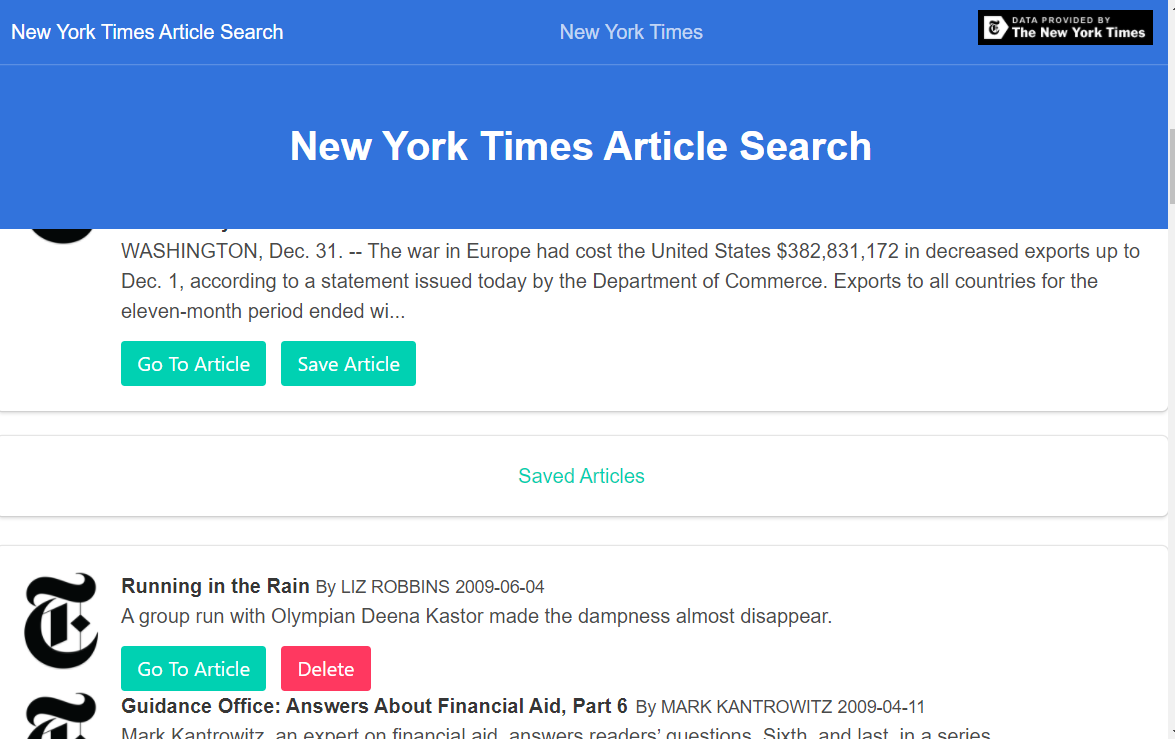Click the New York Times Article Search navbar brand
This screenshot has height=739, width=1175.
[x=147, y=32]
